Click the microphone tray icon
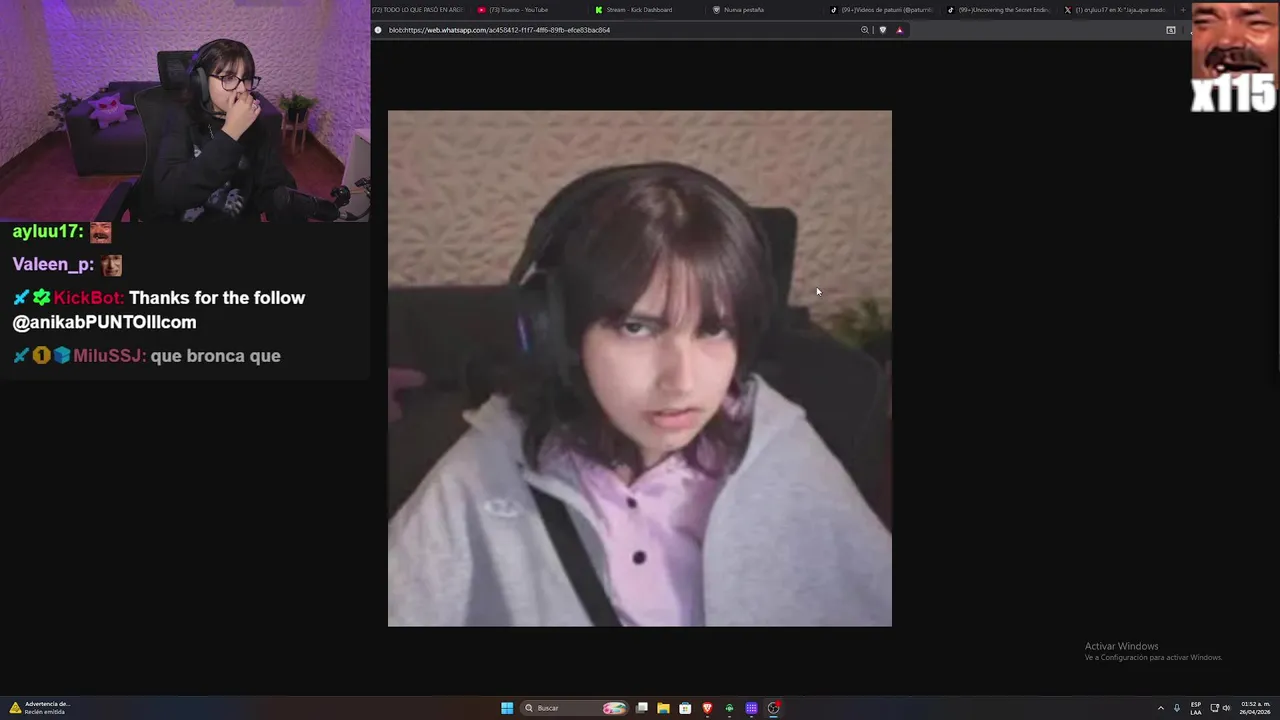This screenshot has height=720, width=1280. coord(1177,708)
